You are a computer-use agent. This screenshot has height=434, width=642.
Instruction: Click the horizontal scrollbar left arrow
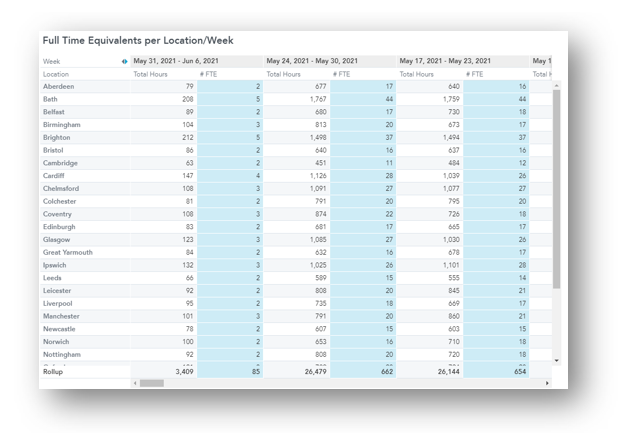click(x=135, y=383)
